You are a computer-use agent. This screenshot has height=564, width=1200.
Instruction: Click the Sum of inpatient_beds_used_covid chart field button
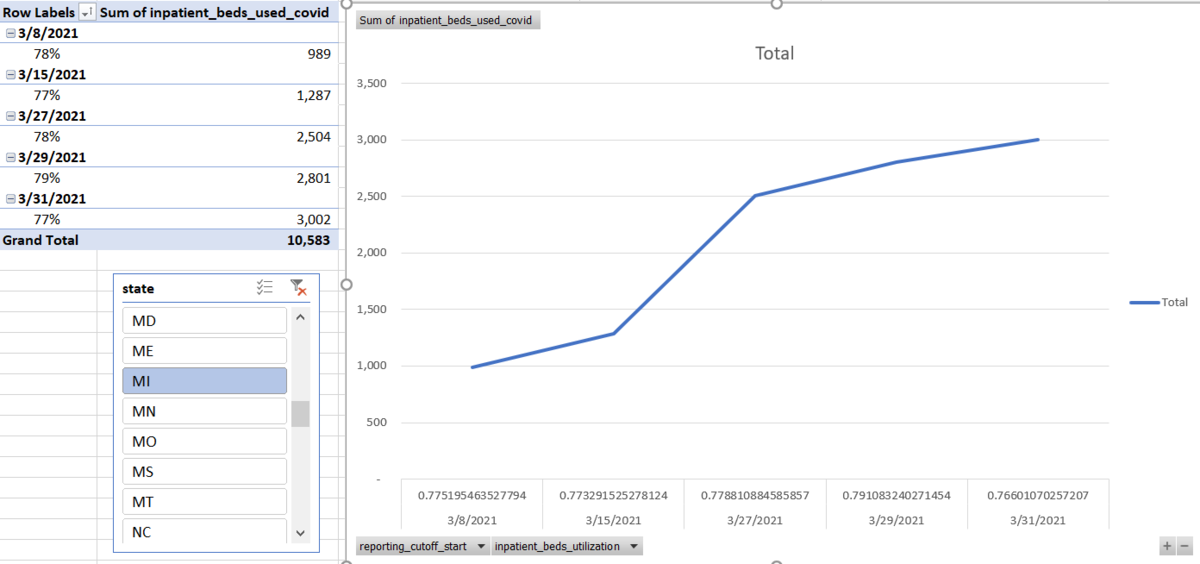click(447, 21)
